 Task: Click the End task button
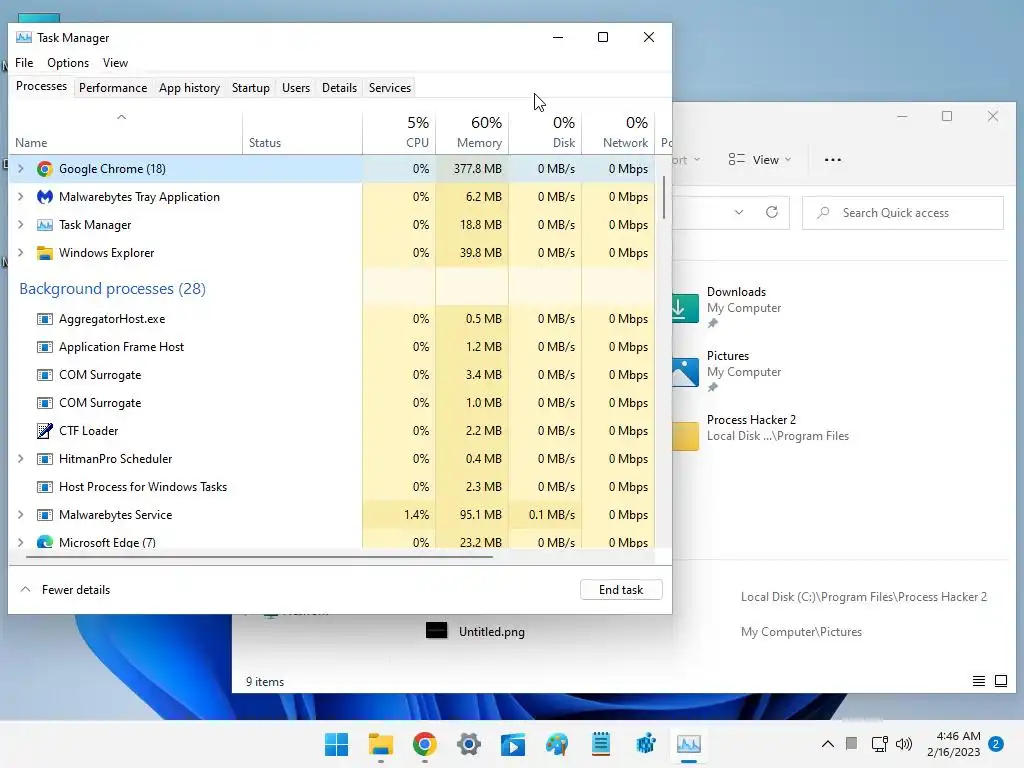(621, 590)
